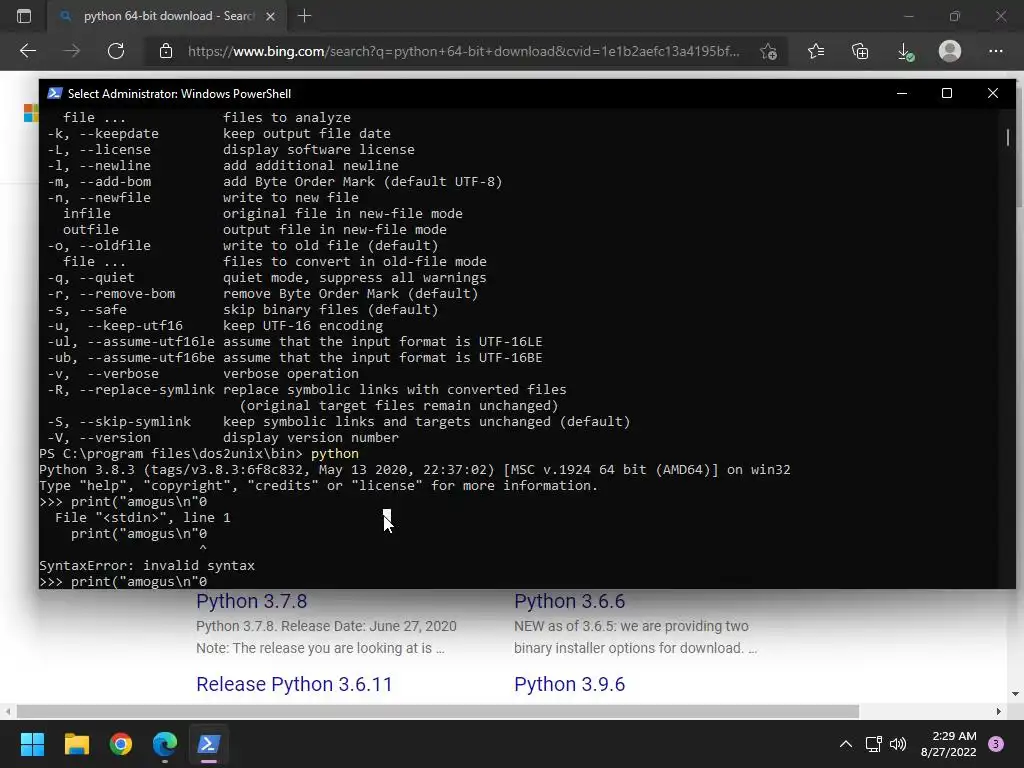Minimize the Edge browser window
Viewport: 1024px width, 768px height.
908,16
